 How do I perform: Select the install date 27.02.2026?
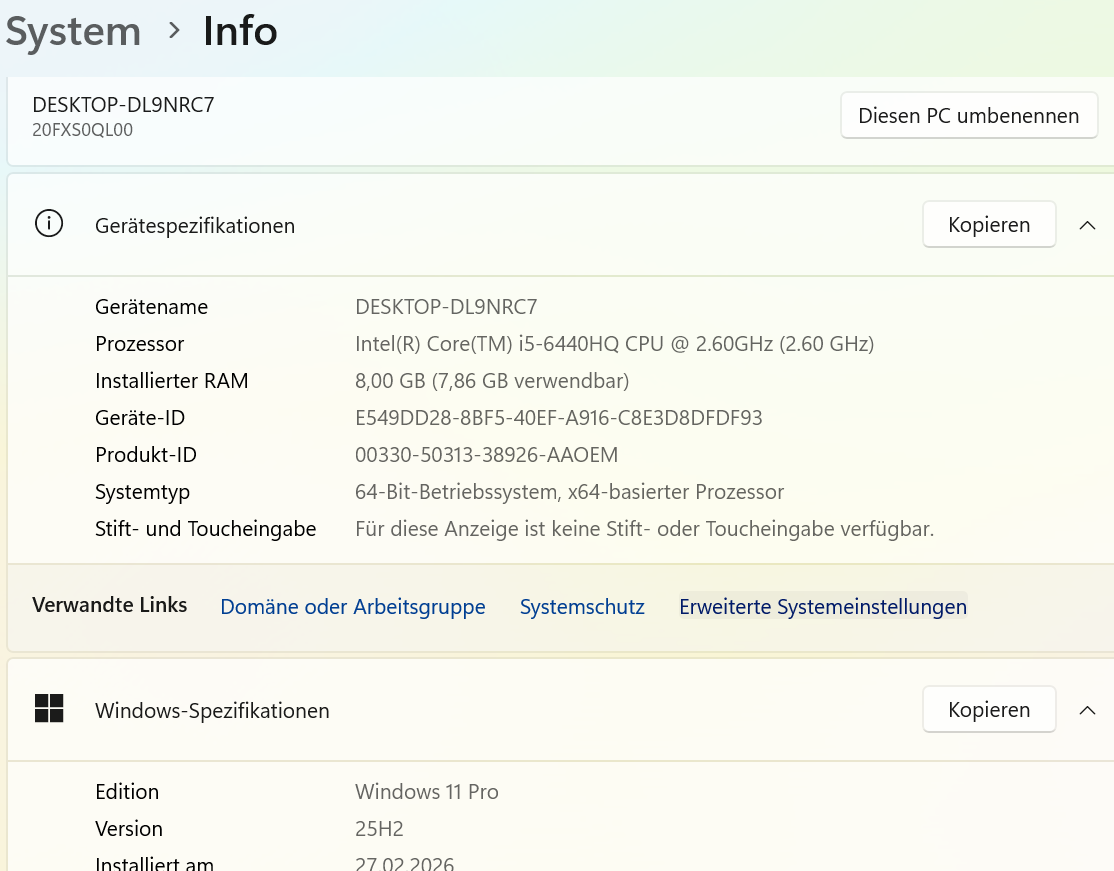(x=404, y=862)
